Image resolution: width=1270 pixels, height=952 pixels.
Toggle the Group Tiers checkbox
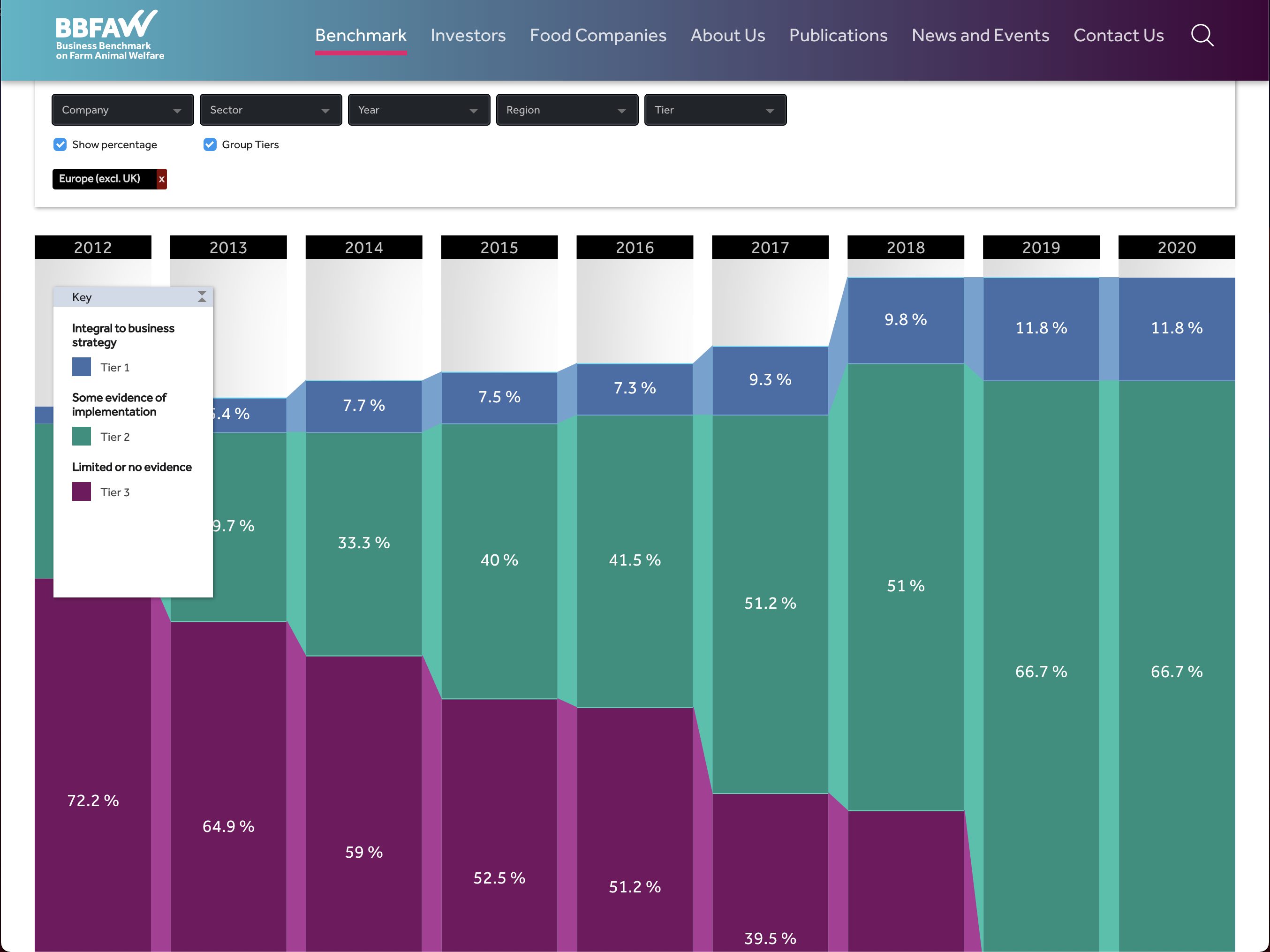pyautogui.click(x=210, y=145)
